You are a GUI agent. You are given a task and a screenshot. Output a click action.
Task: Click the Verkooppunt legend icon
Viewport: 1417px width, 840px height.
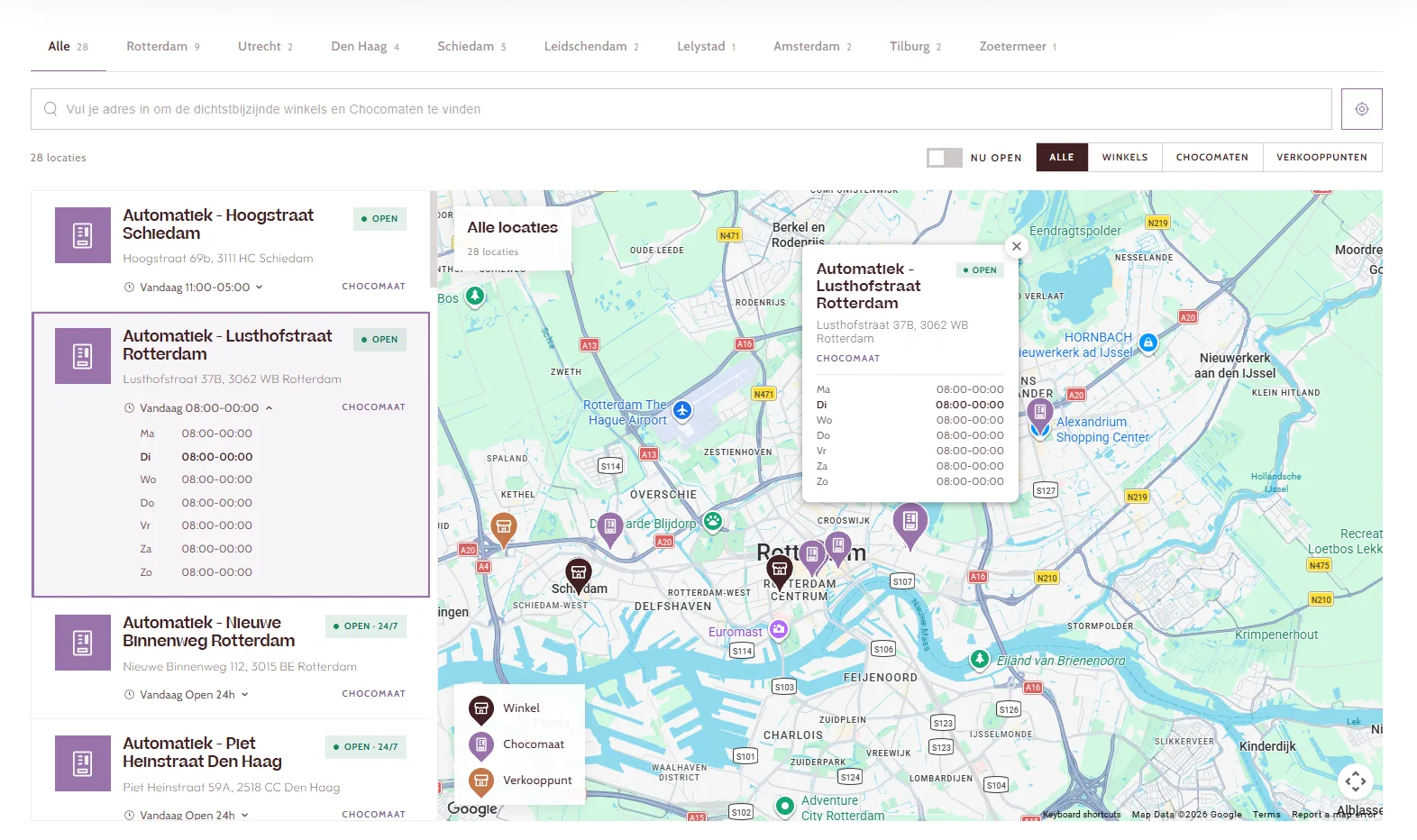click(x=481, y=781)
